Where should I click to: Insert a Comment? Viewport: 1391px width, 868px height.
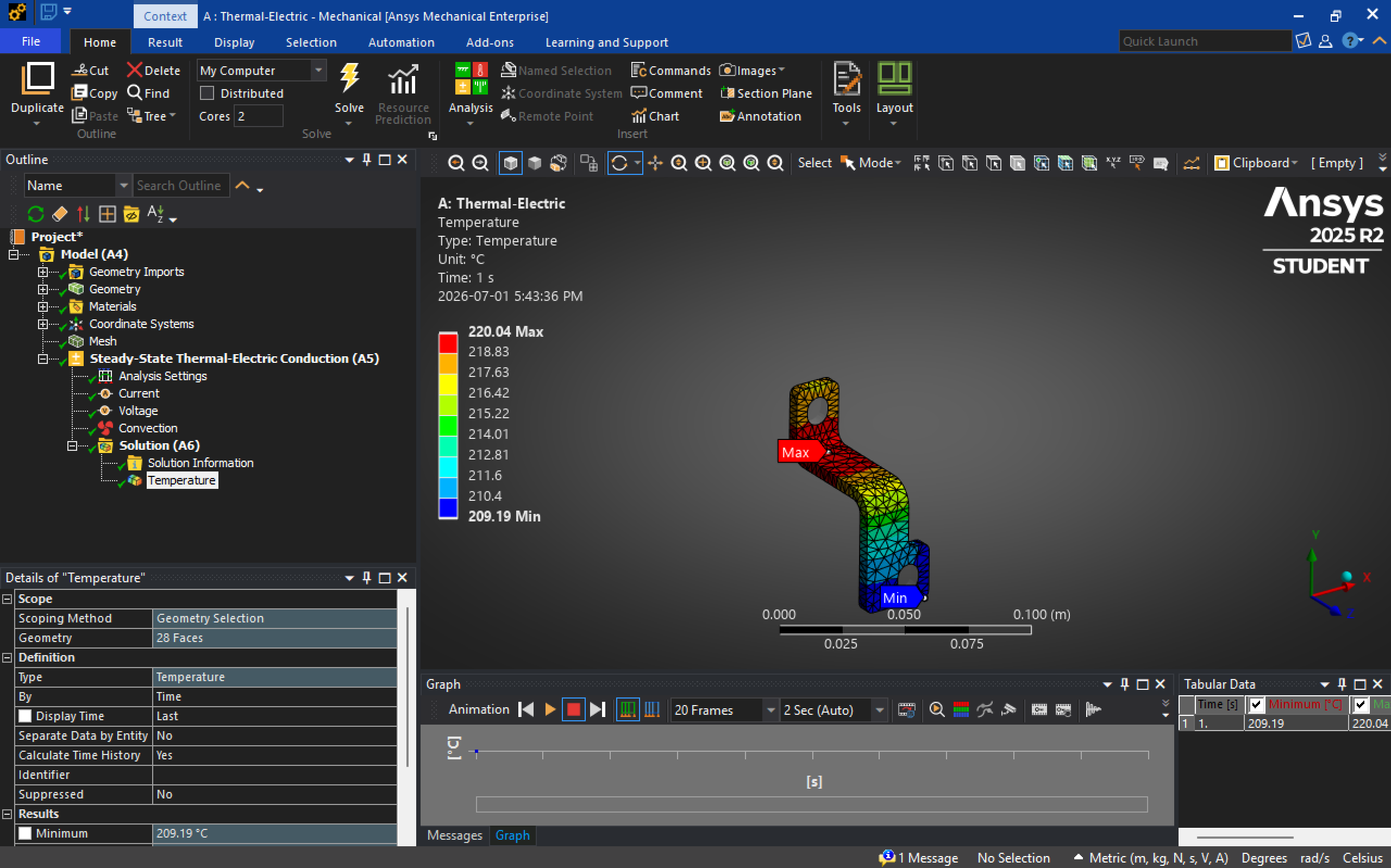coord(667,93)
